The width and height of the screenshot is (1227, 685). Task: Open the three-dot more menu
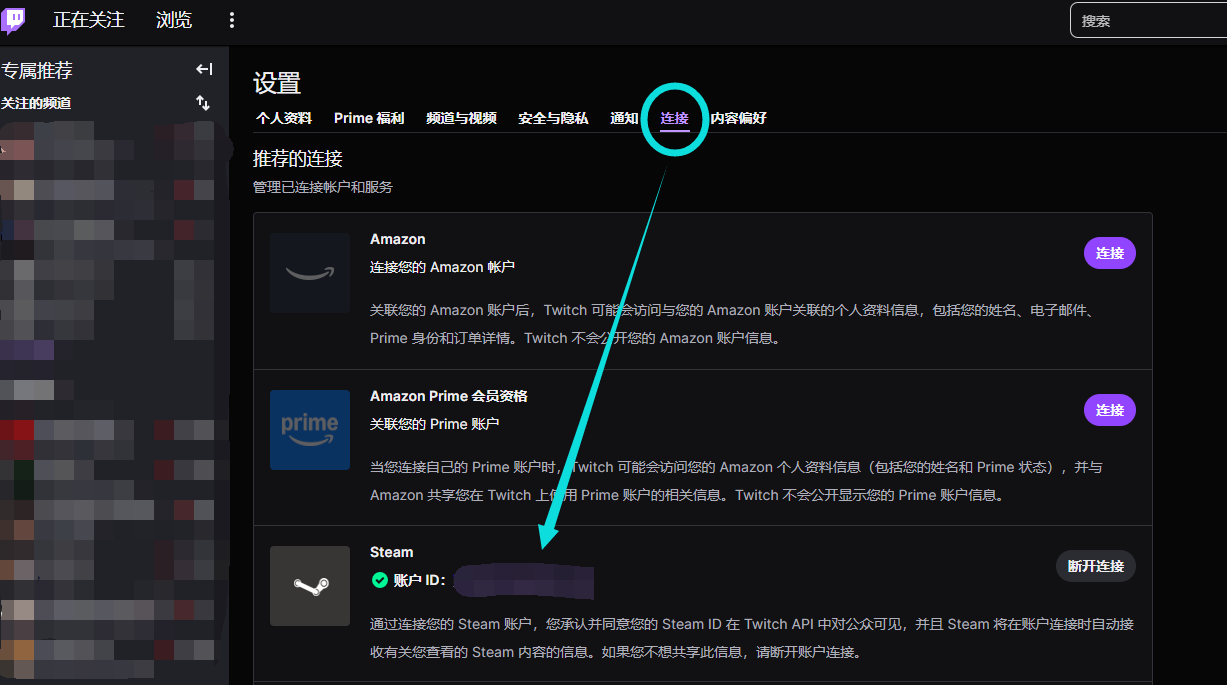click(232, 20)
